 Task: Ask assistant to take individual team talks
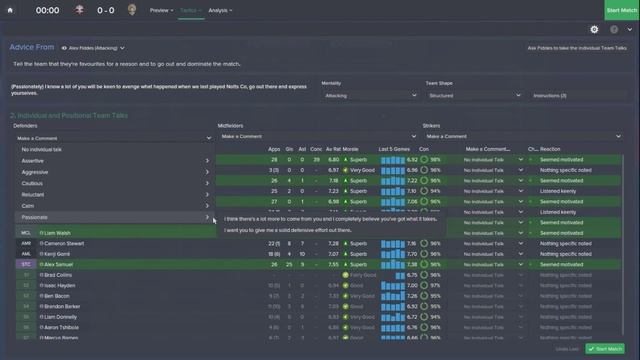coord(577,48)
